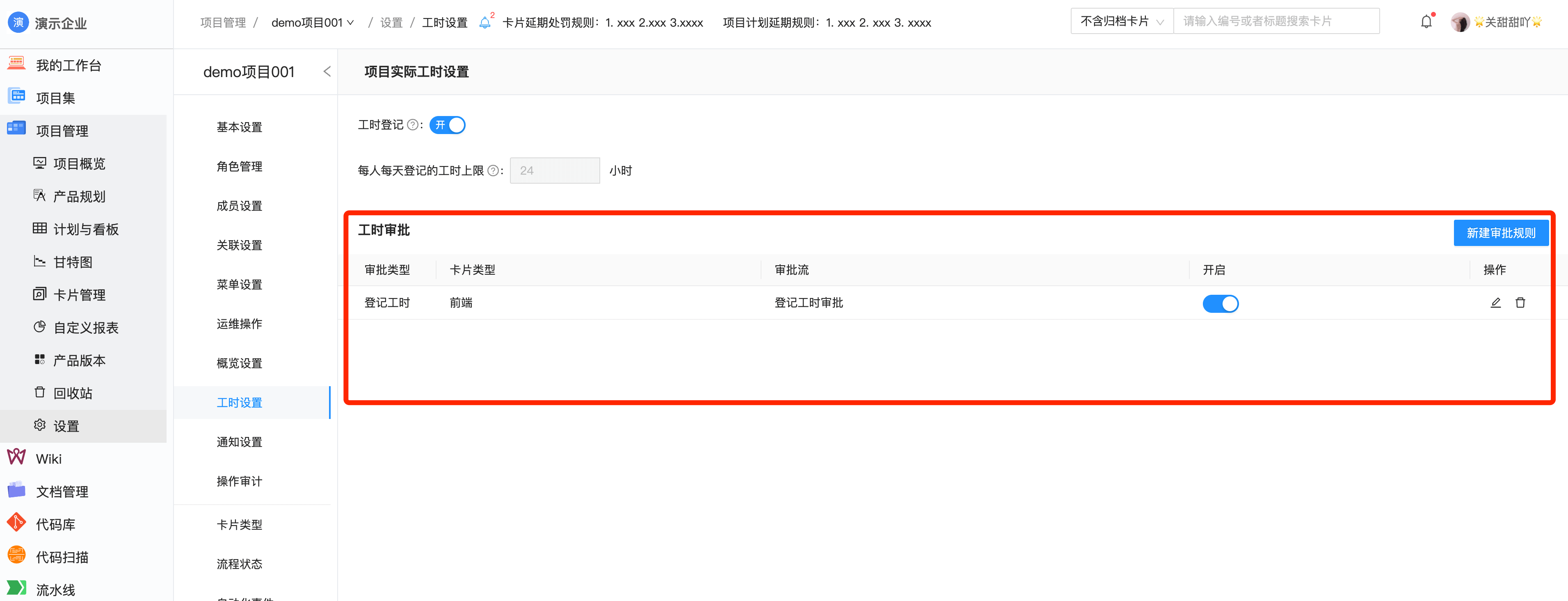The height and width of the screenshot is (601, 1568).
Task: Click the 项目管理 breadcrumb link
Action: [x=223, y=23]
